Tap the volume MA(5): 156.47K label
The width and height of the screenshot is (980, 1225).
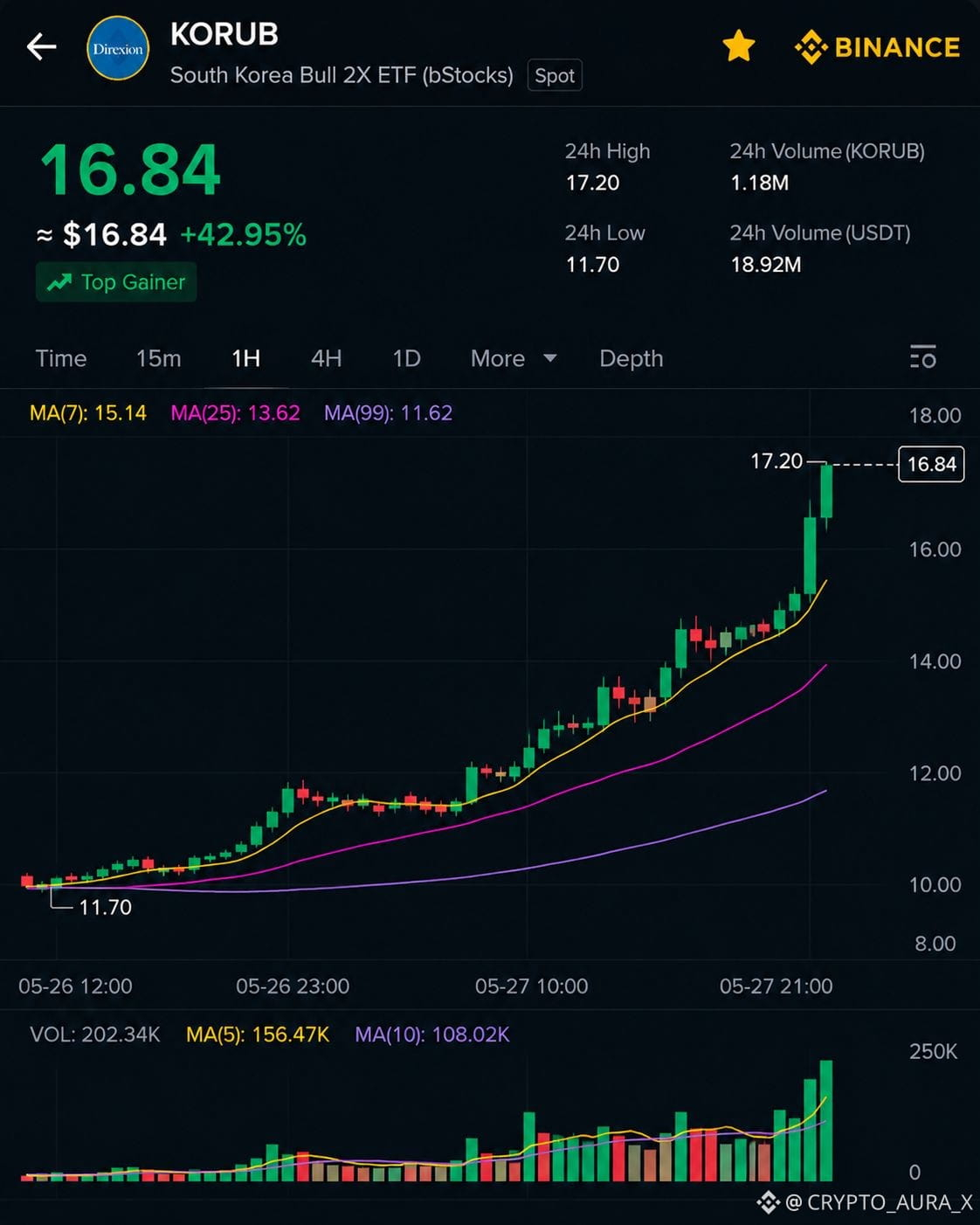[x=258, y=1035]
